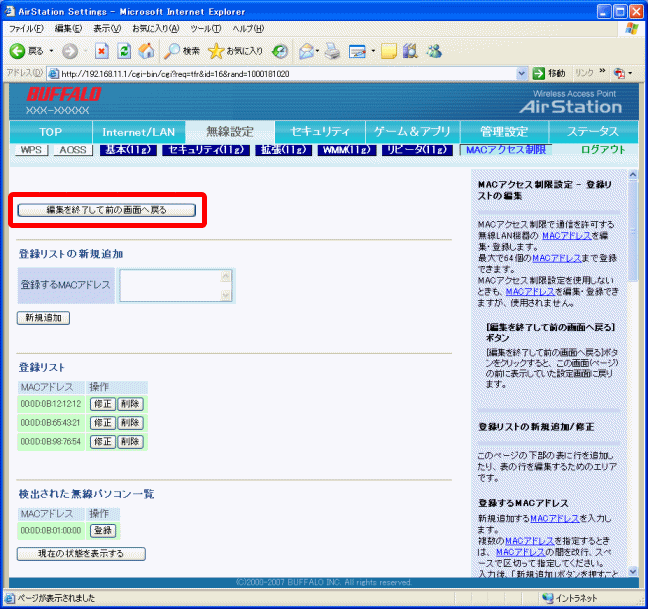Viewport: 648px width, 609px height.
Task: Click 登録 for detected MAC 00:0D:0B:01:00:00
Action: (103, 530)
